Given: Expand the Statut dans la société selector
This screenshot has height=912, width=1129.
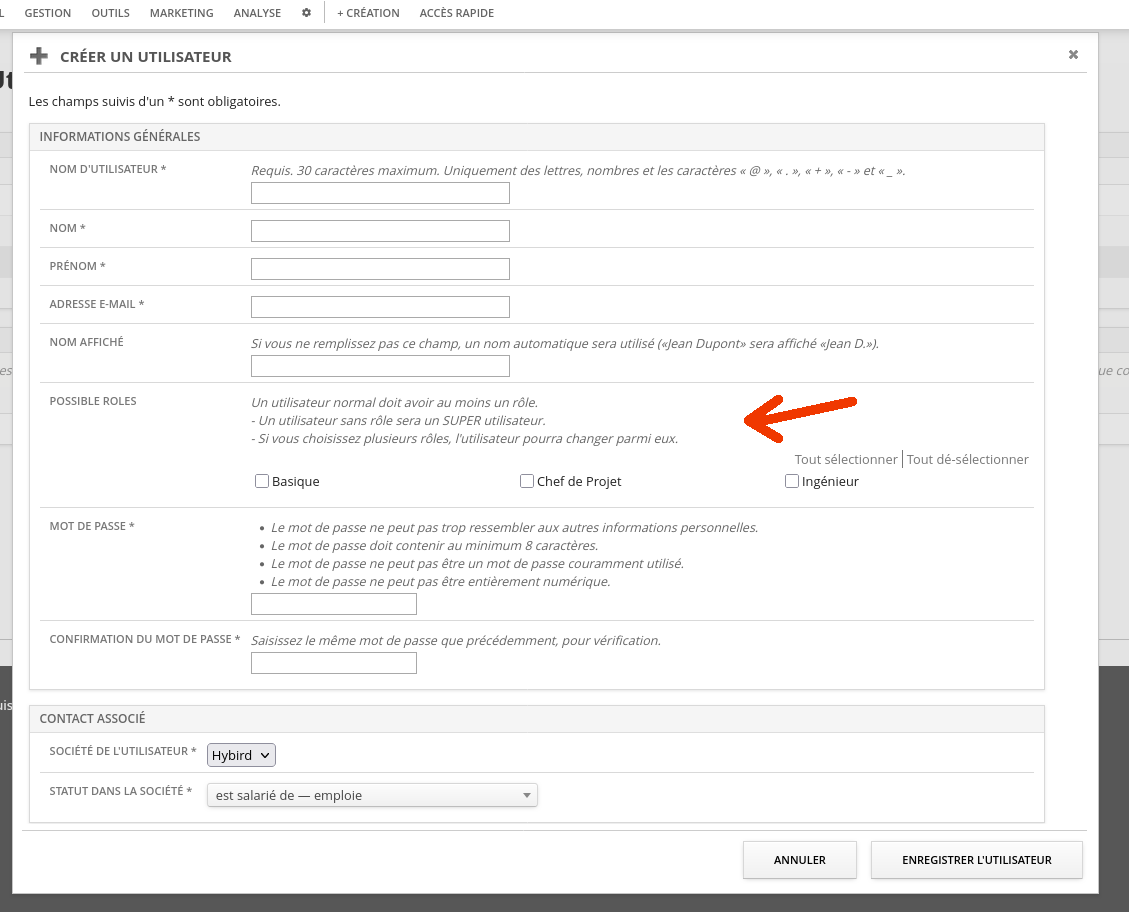Looking at the screenshot, I should click(x=372, y=795).
